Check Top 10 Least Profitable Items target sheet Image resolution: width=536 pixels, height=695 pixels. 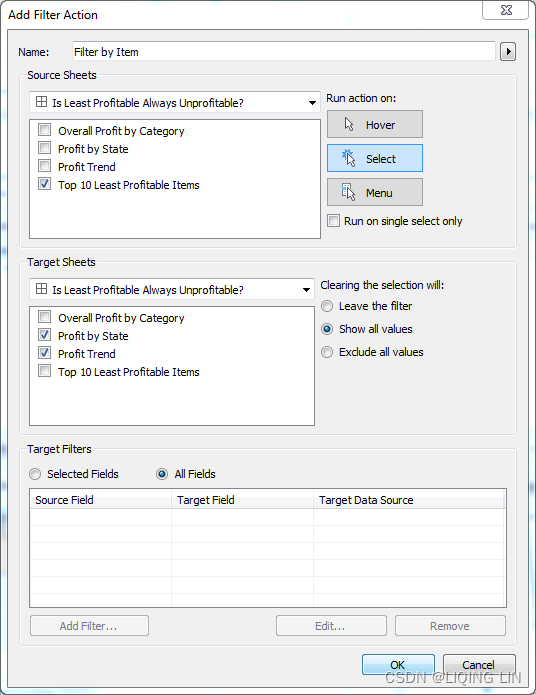[44, 371]
